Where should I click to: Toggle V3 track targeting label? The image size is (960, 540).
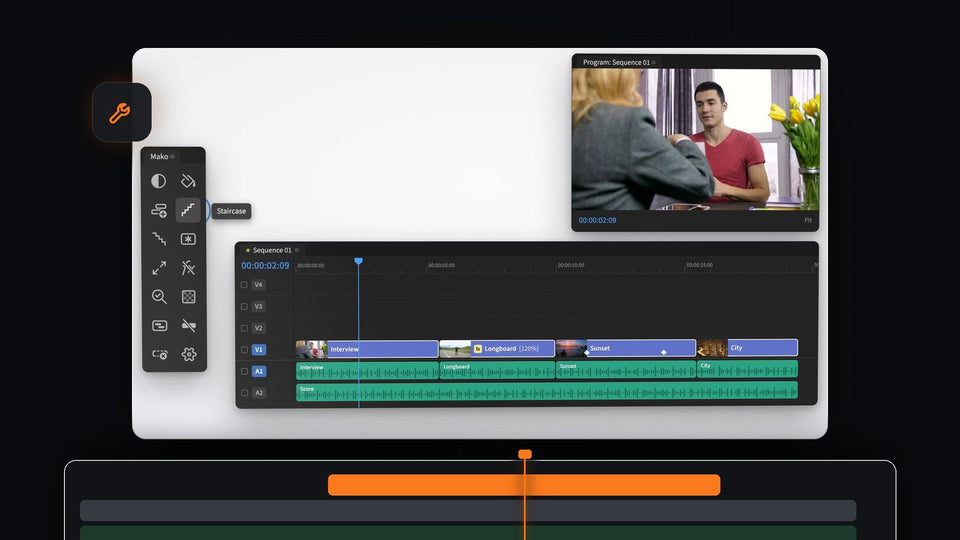point(258,306)
